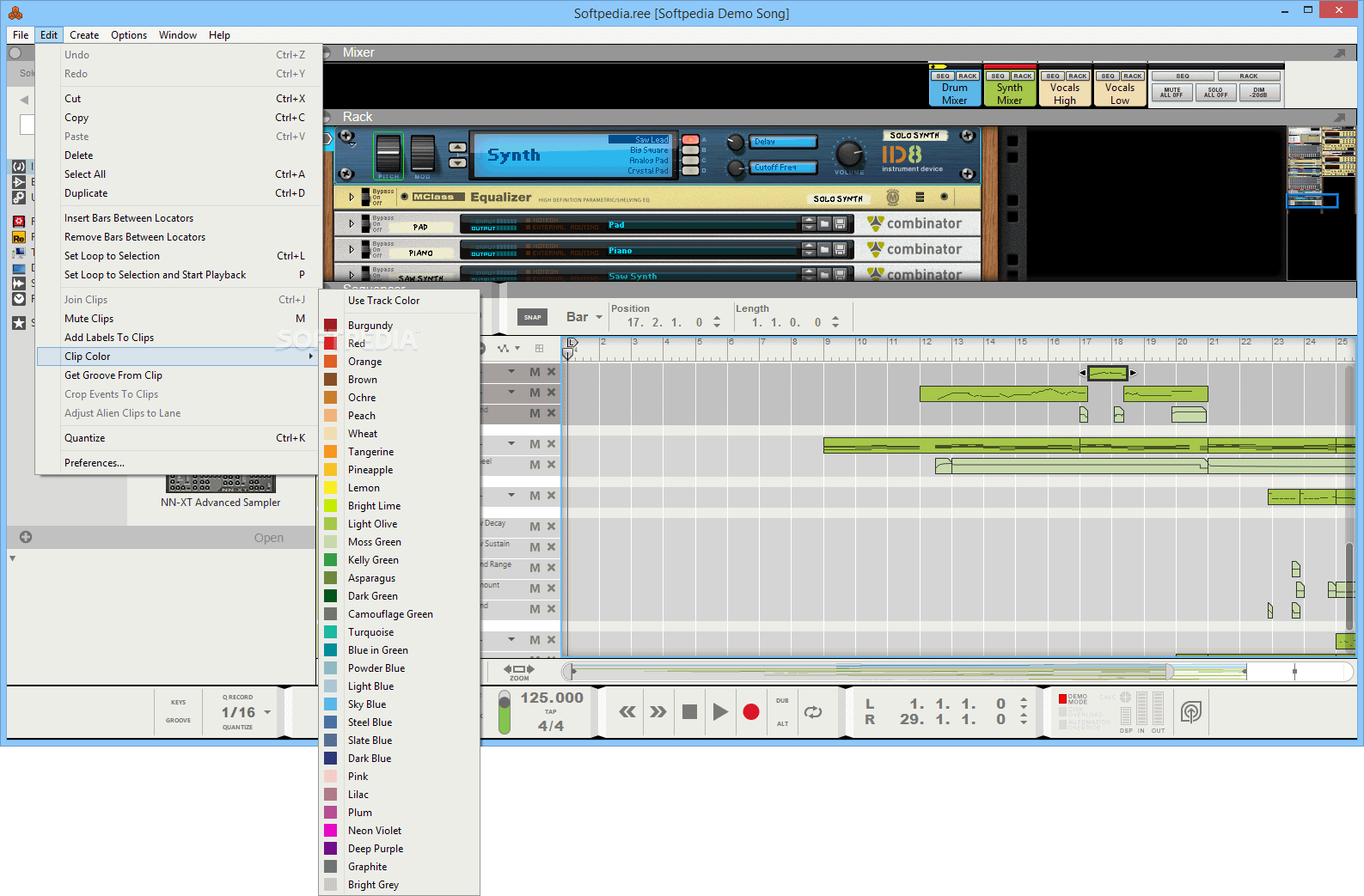Image resolution: width=1364 pixels, height=896 pixels.
Task: Choose Preferences... from Edit menu
Action: point(178,463)
